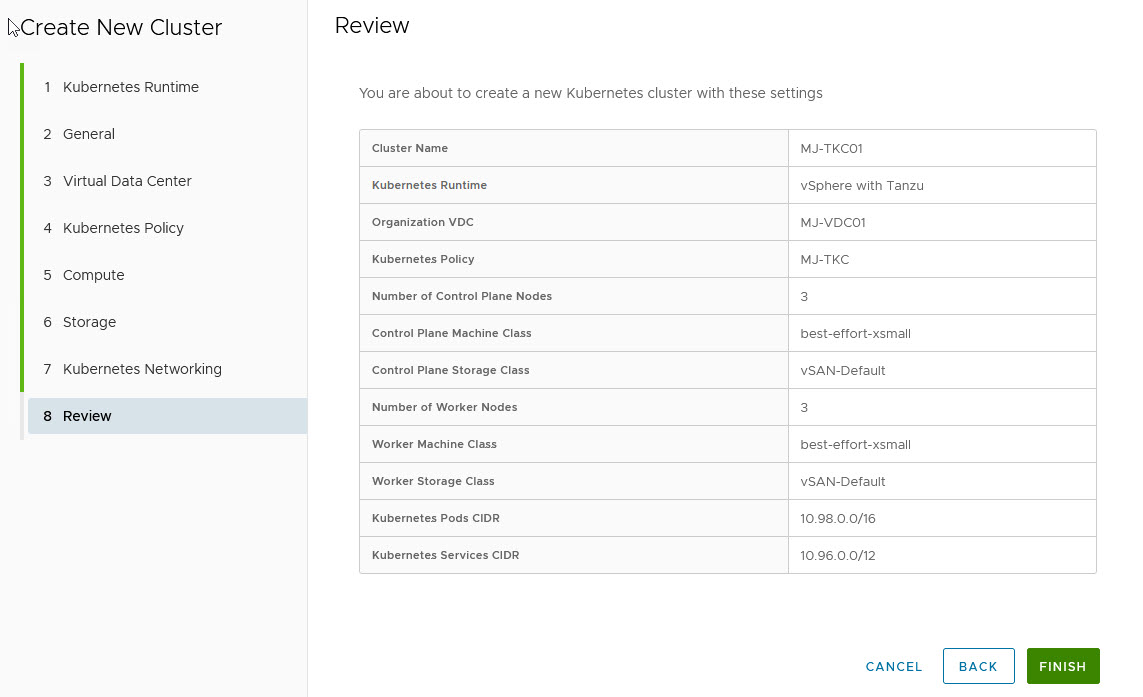Click the Worker Storage Class row label
Viewport: 1143px width, 697px height.
tap(432, 481)
